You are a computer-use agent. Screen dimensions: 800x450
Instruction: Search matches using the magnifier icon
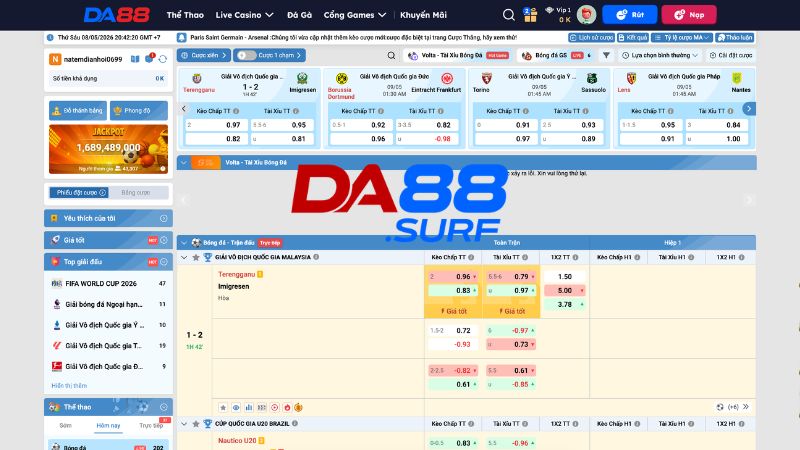(391, 55)
